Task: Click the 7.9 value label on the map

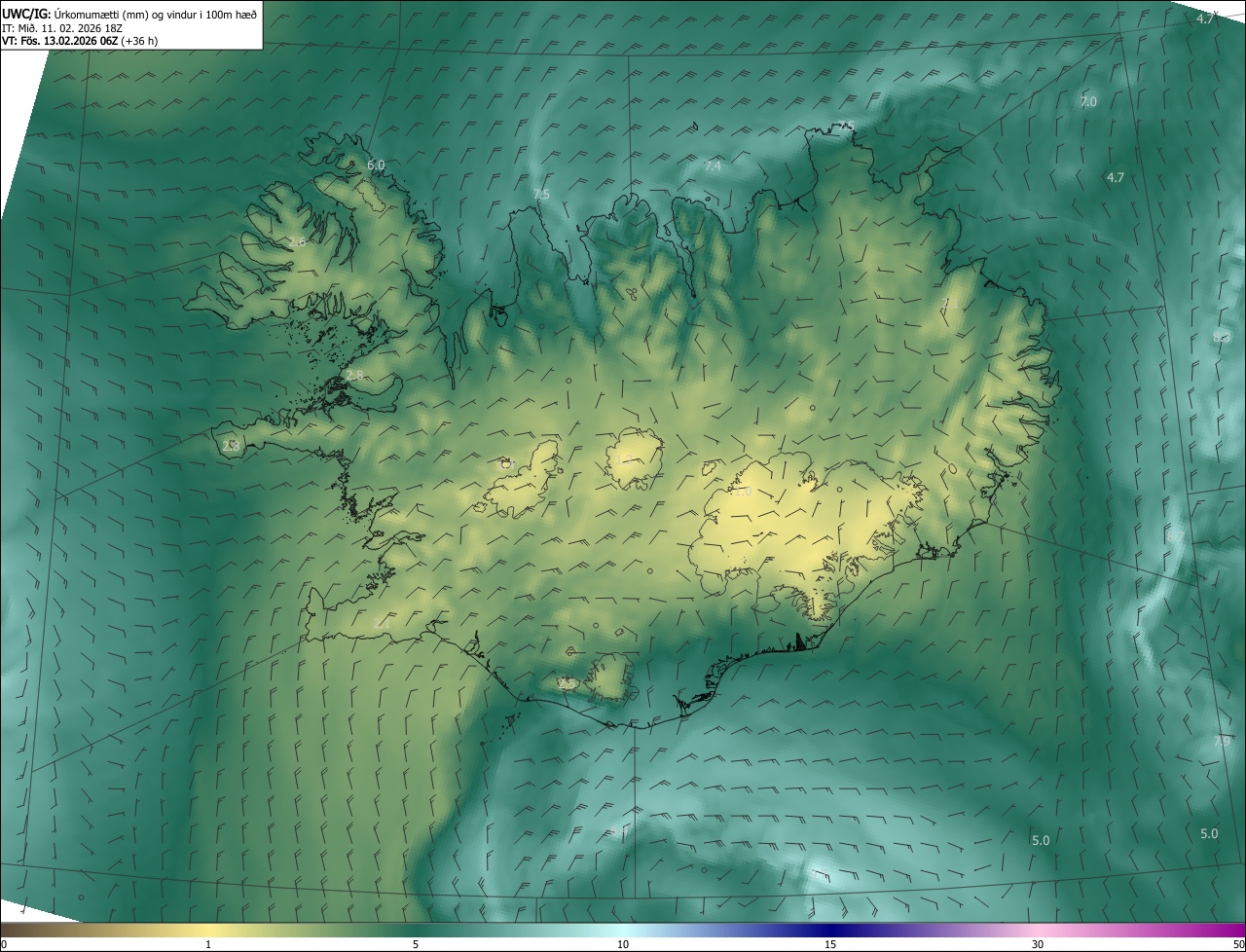Action: point(1223,742)
